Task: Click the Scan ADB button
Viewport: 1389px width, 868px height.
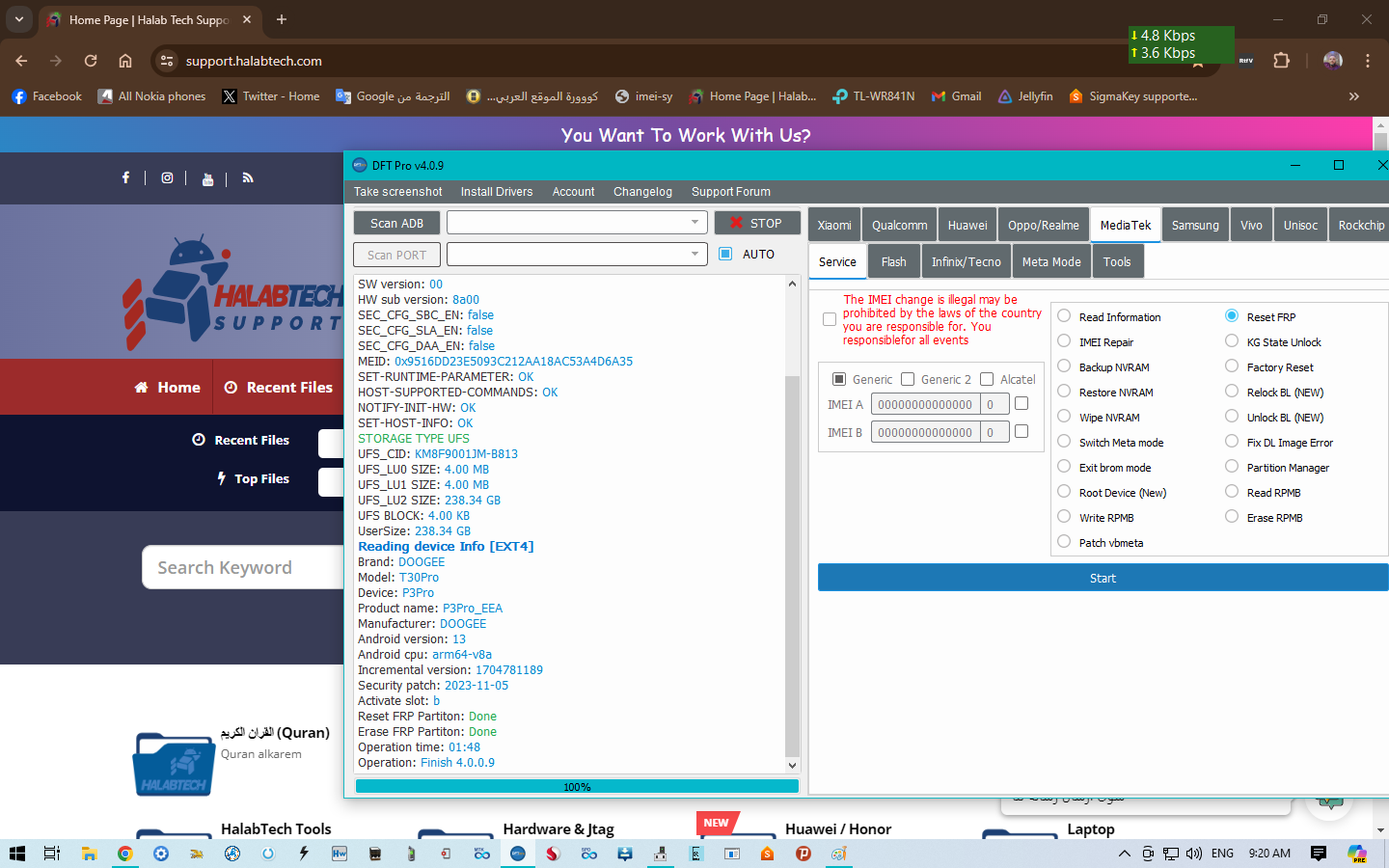Action: click(x=396, y=223)
